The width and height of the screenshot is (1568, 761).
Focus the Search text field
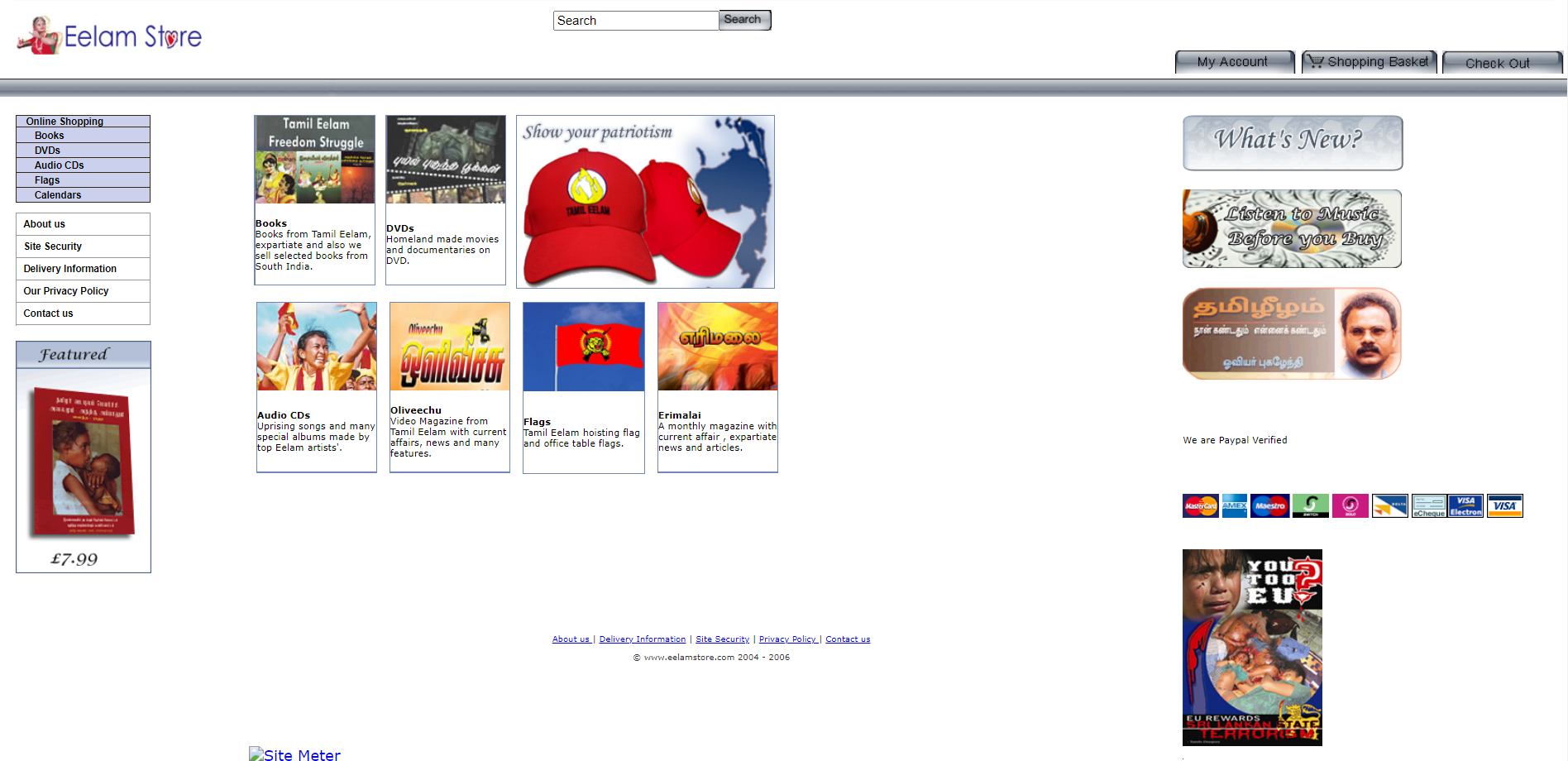click(635, 21)
